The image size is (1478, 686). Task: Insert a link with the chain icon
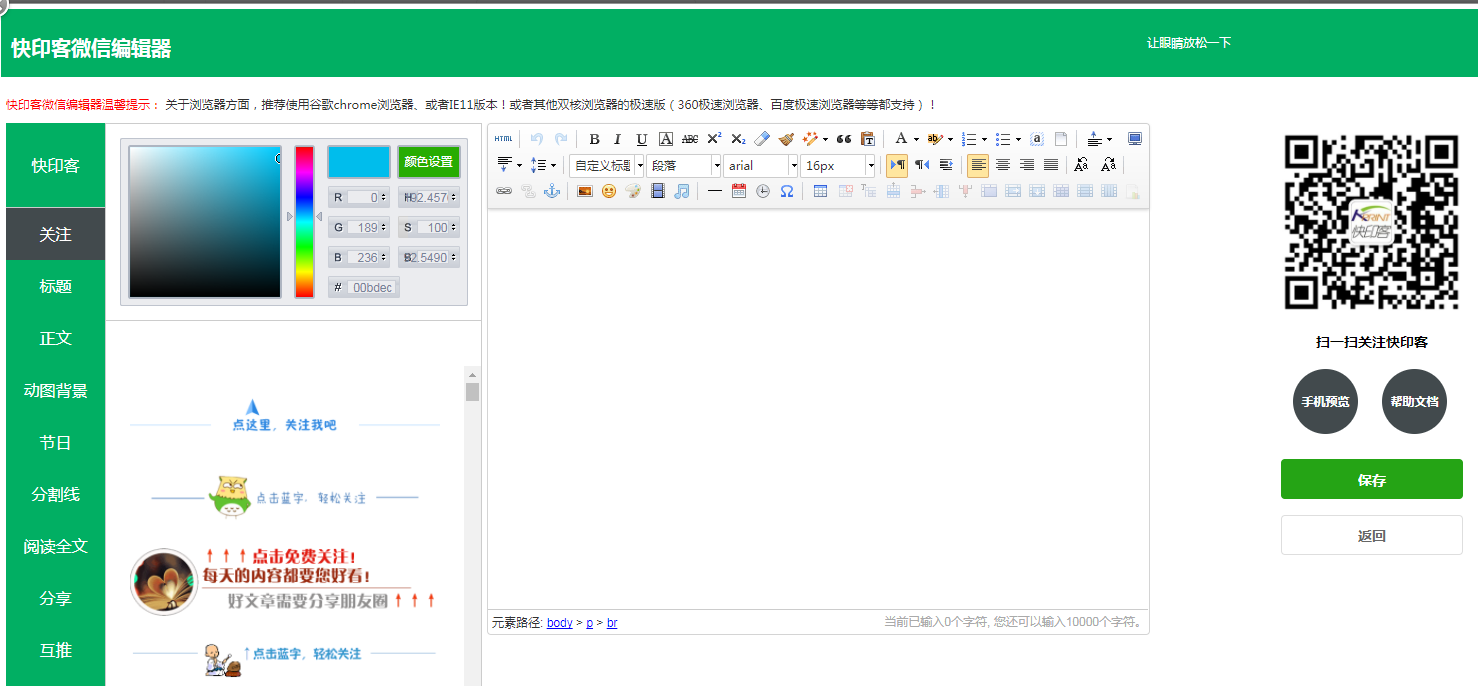point(503,191)
